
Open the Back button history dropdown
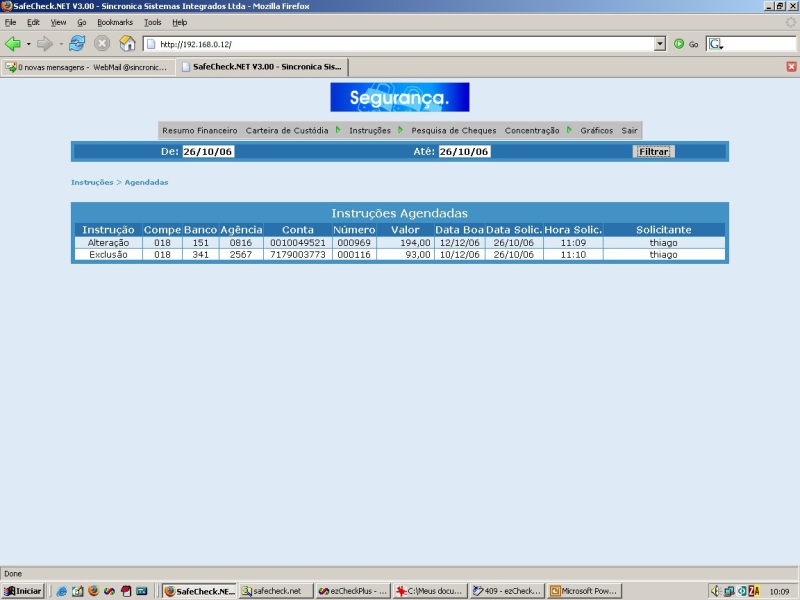coord(29,44)
